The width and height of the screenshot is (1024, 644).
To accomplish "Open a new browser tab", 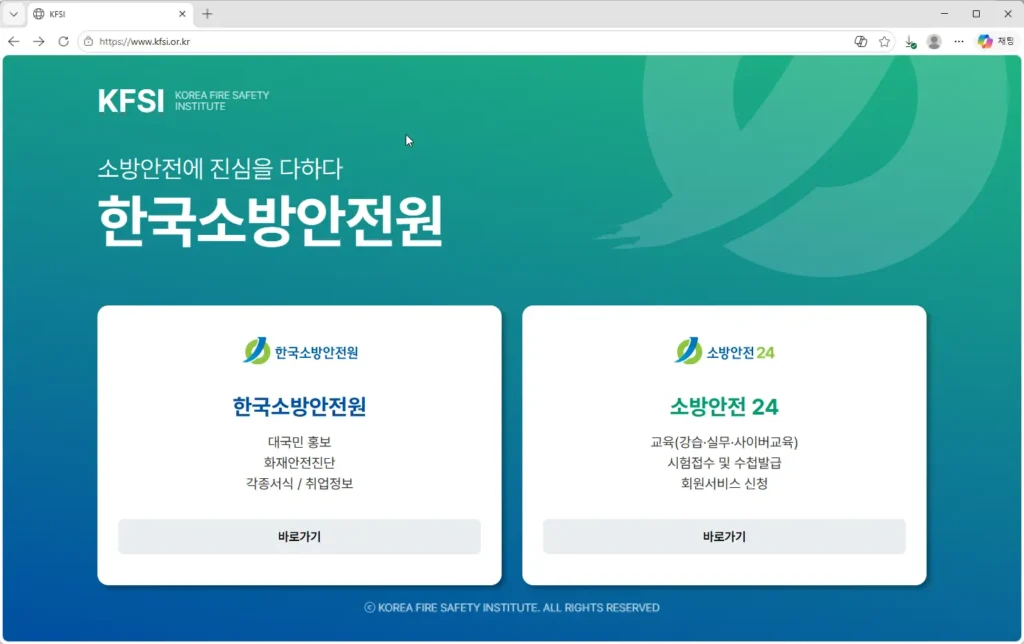I will click(x=207, y=14).
